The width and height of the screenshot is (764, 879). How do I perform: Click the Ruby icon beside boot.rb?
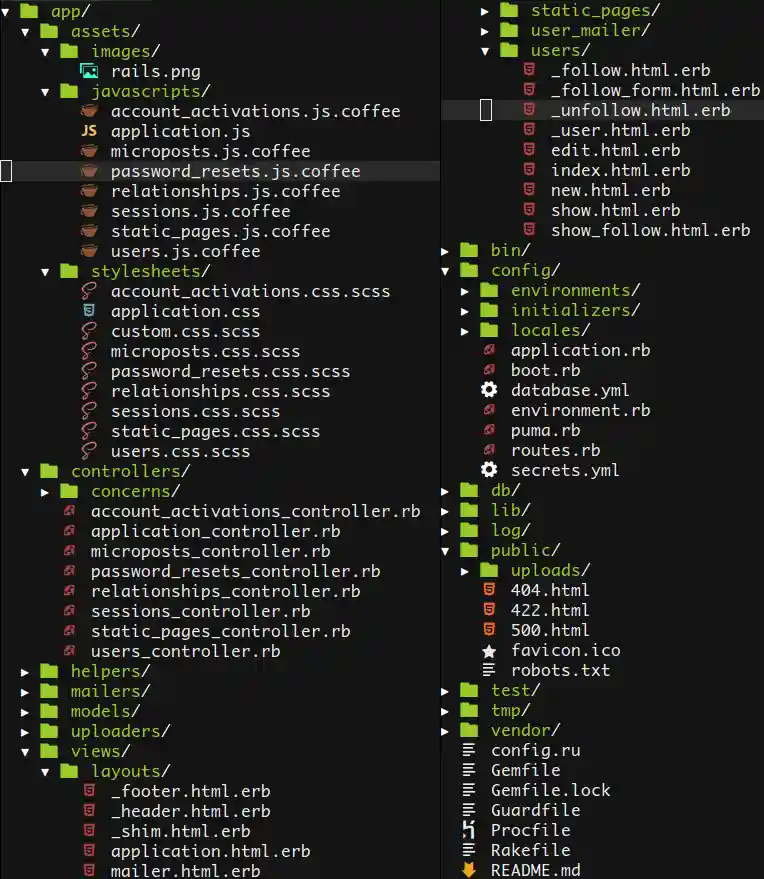[x=489, y=369]
